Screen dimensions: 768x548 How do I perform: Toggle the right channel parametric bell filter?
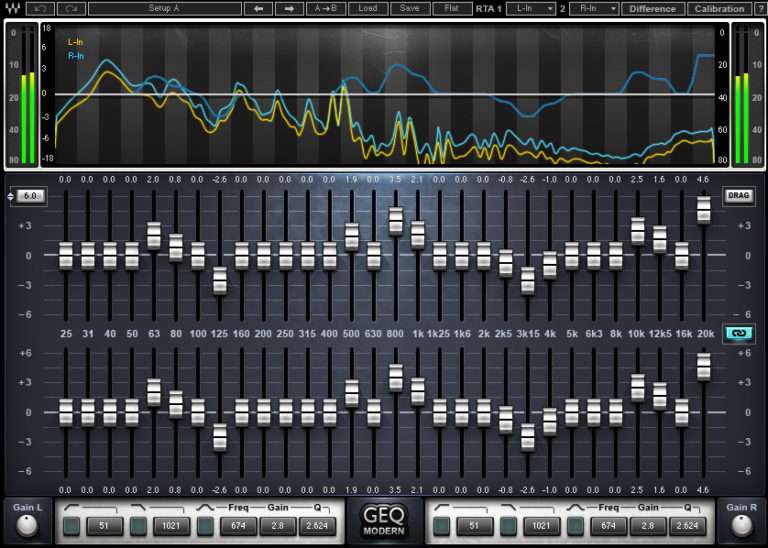575,526
